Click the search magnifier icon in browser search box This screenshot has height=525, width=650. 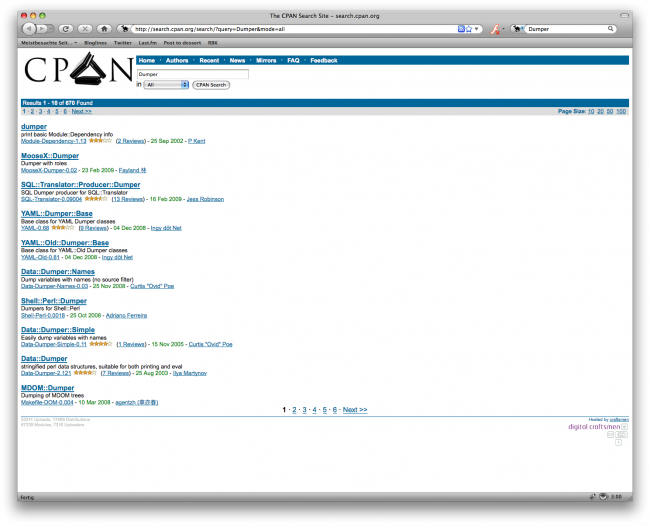610,29
